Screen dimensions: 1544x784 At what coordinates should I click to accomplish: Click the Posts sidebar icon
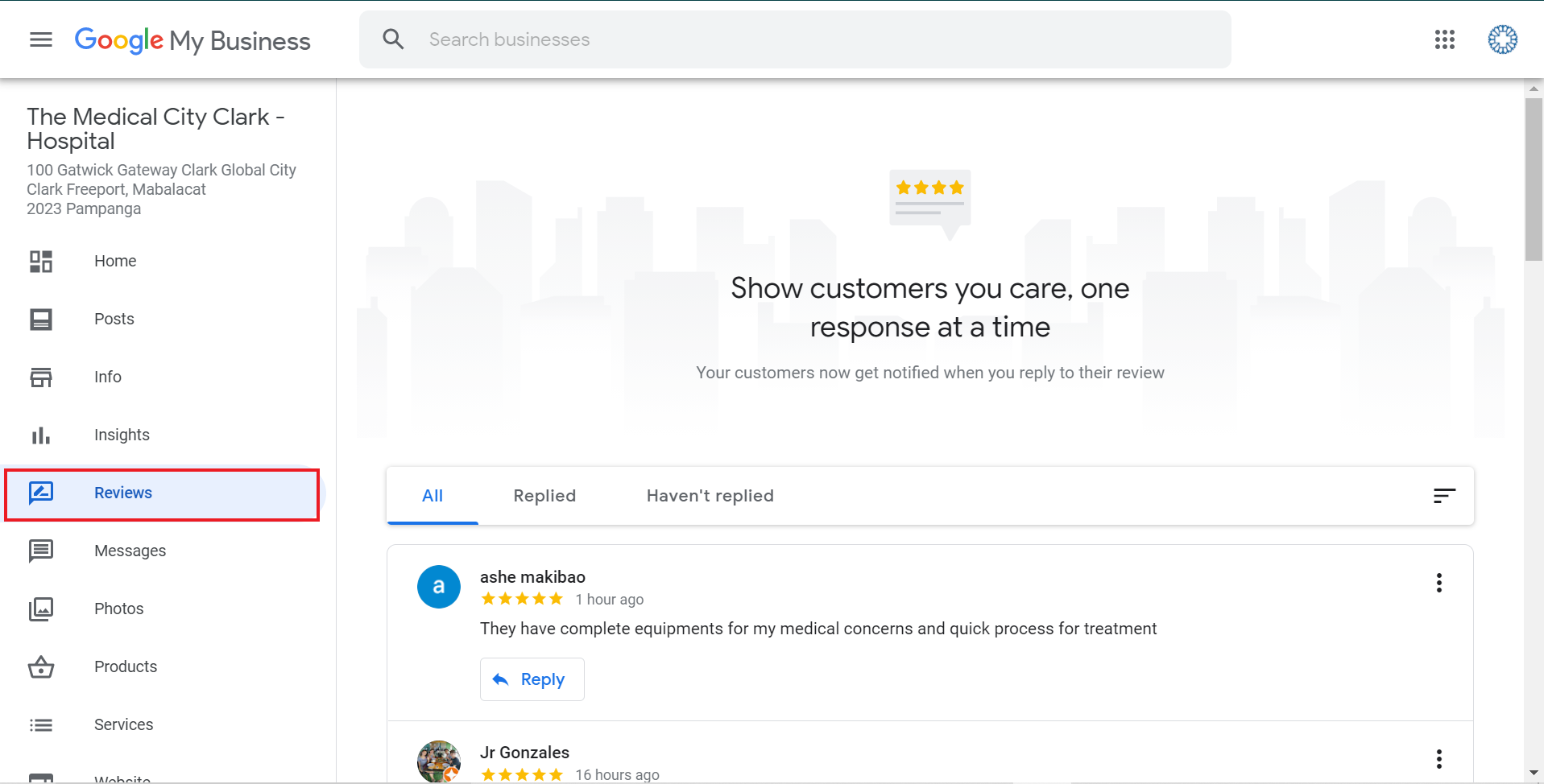(x=41, y=320)
